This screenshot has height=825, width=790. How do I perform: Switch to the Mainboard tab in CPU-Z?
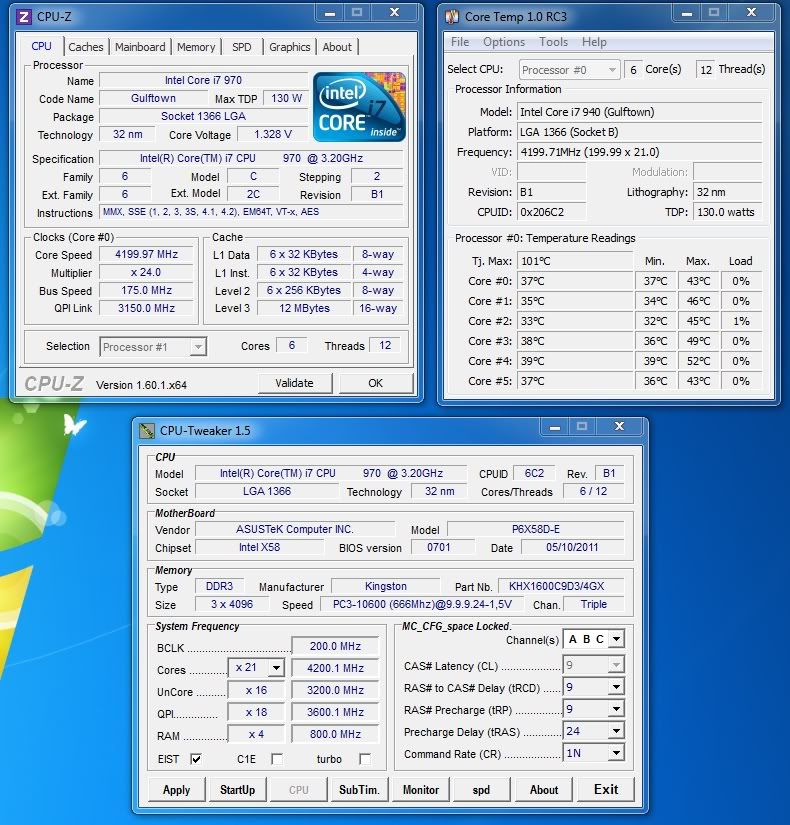coord(140,47)
